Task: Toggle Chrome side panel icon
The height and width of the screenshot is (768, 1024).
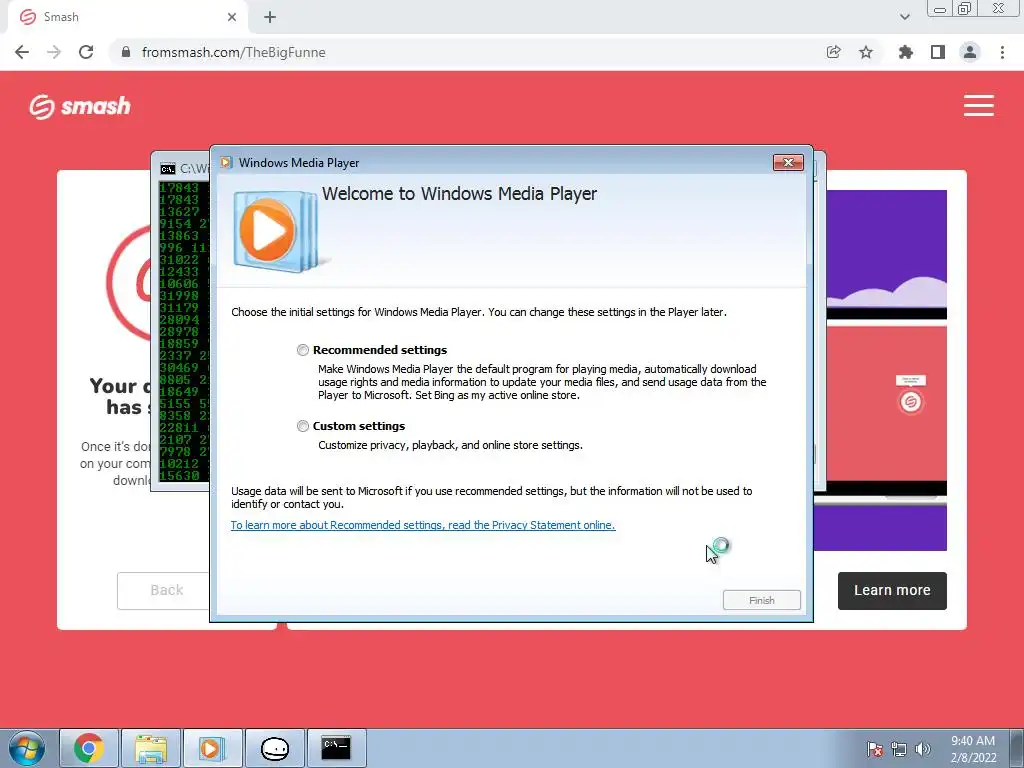Action: (x=938, y=52)
